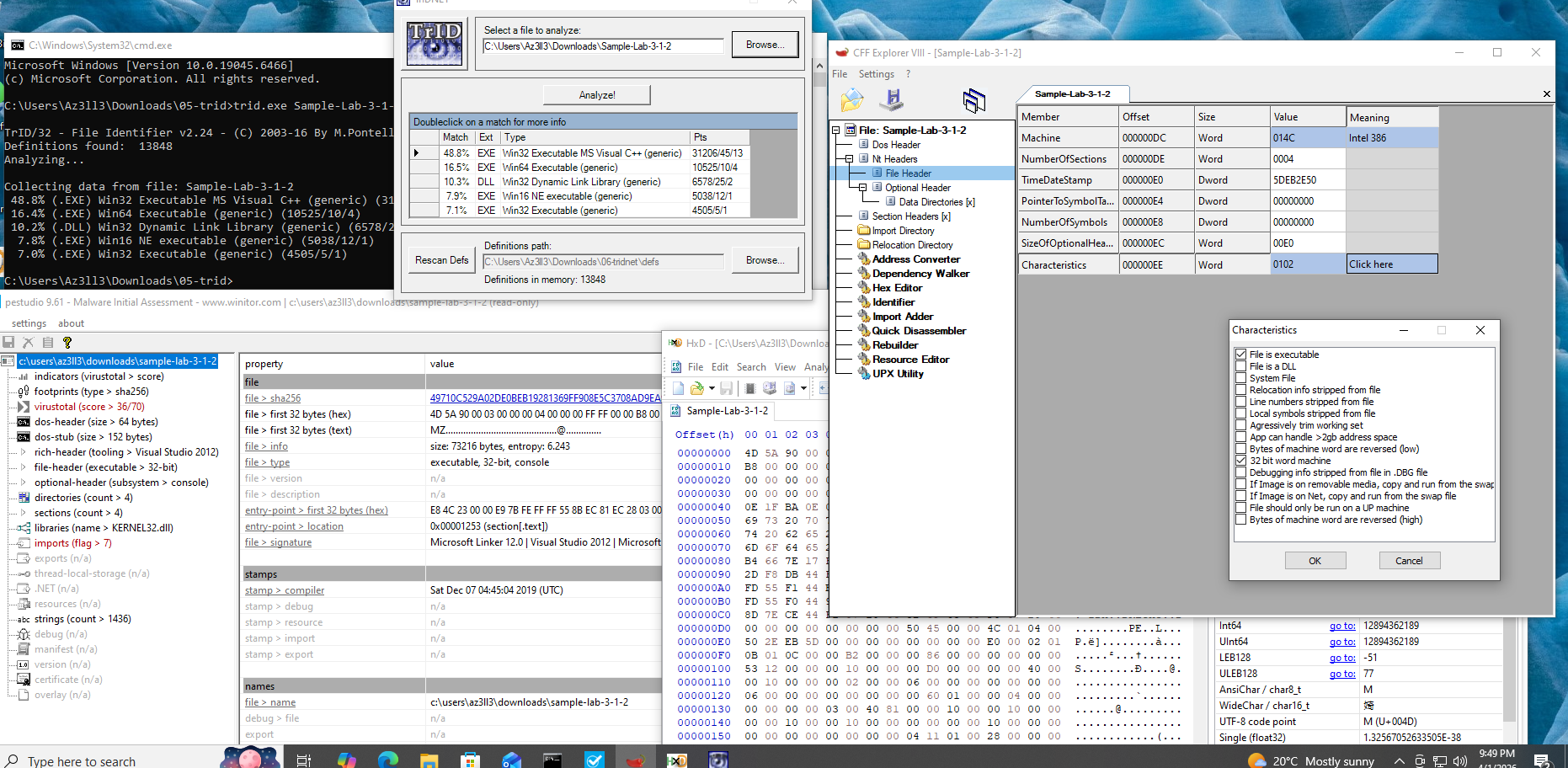
Task: Click HxD new file icon
Action: click(678, 388)
